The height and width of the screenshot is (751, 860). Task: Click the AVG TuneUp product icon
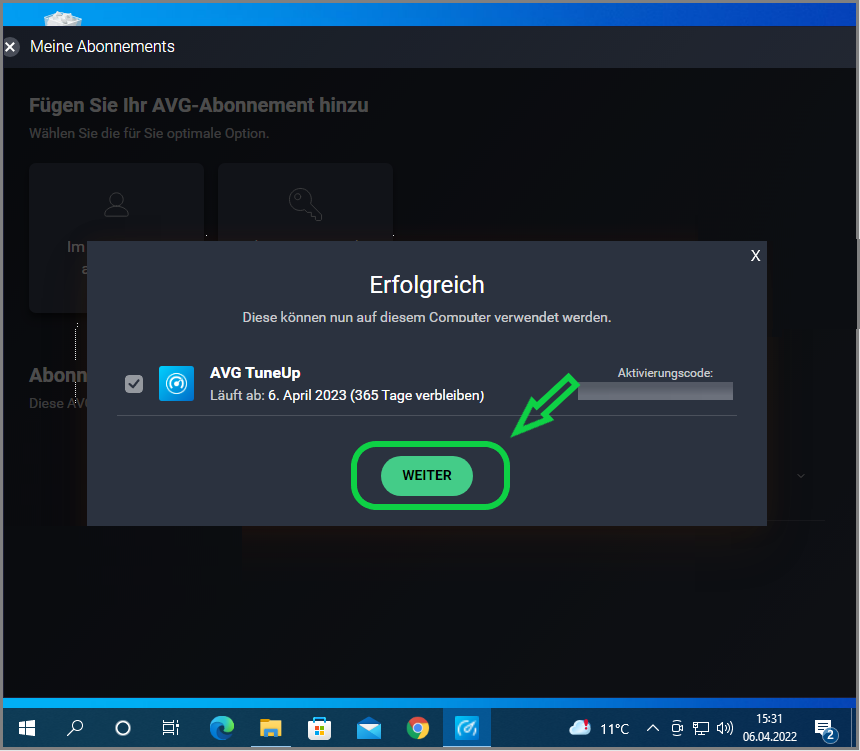click(x=176, y=383)
